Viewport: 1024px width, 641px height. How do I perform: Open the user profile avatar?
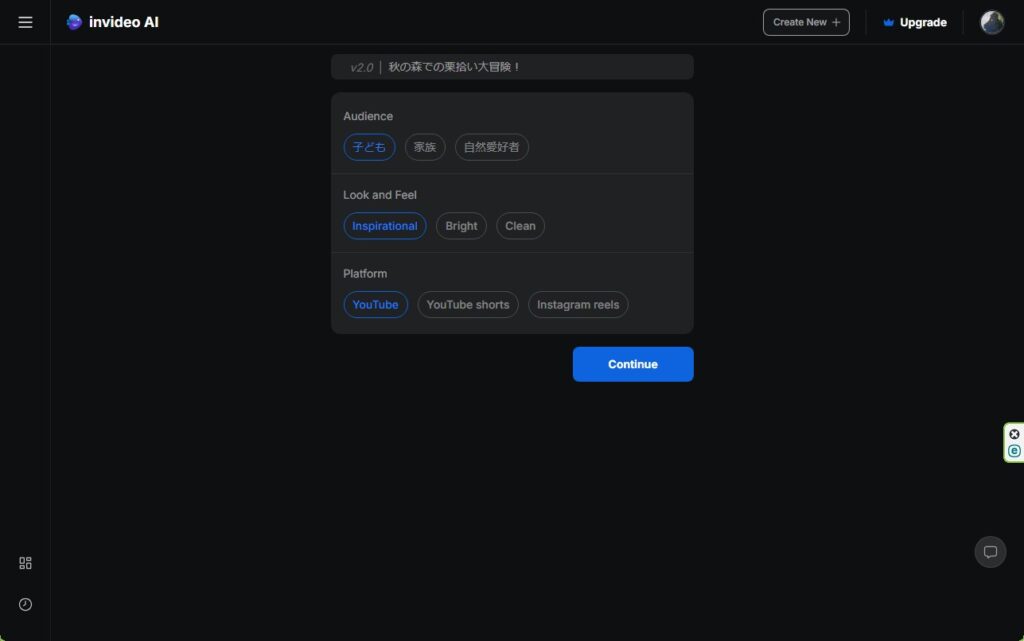(x=991, y=22)
